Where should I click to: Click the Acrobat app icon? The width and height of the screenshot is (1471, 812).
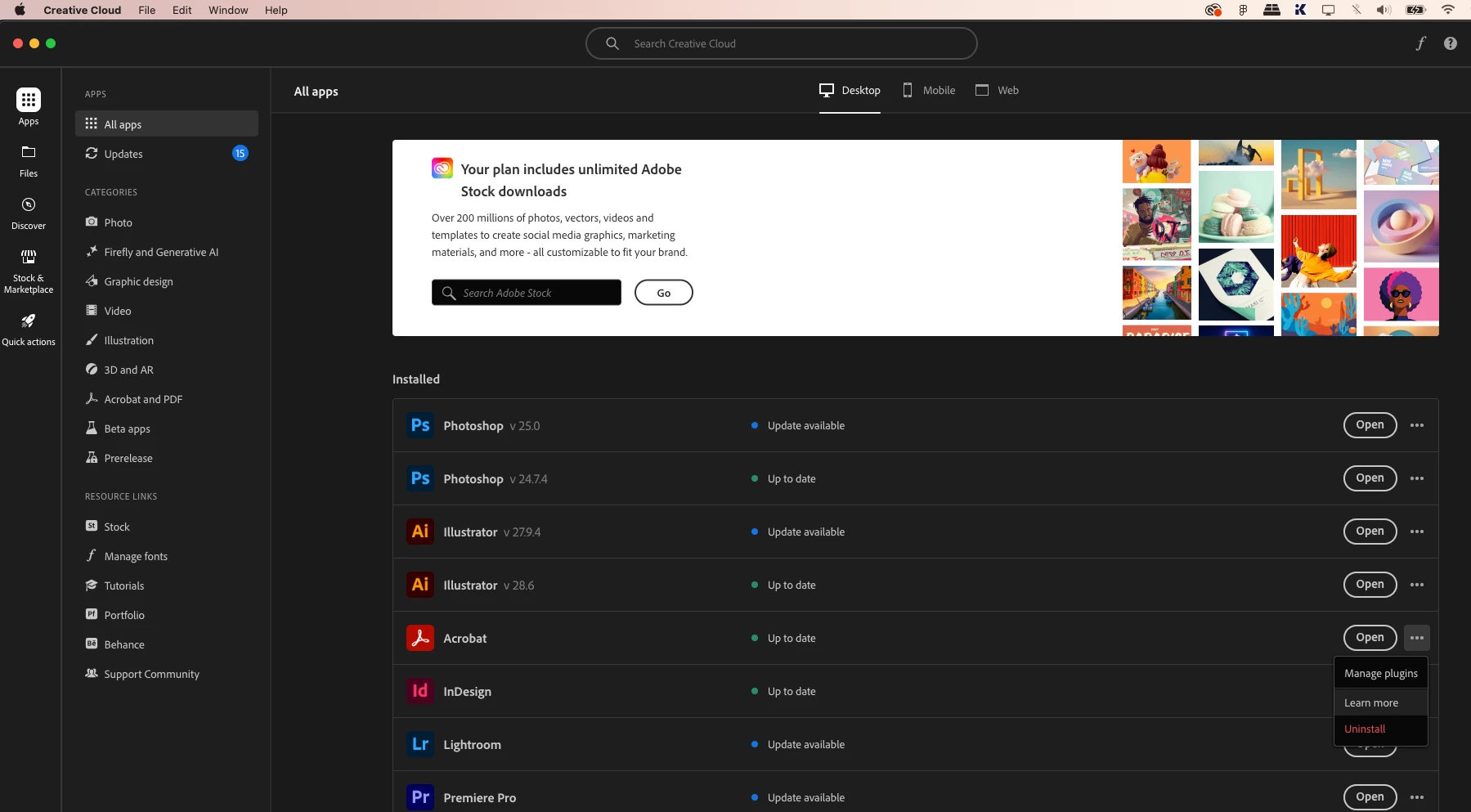[420, 638]
